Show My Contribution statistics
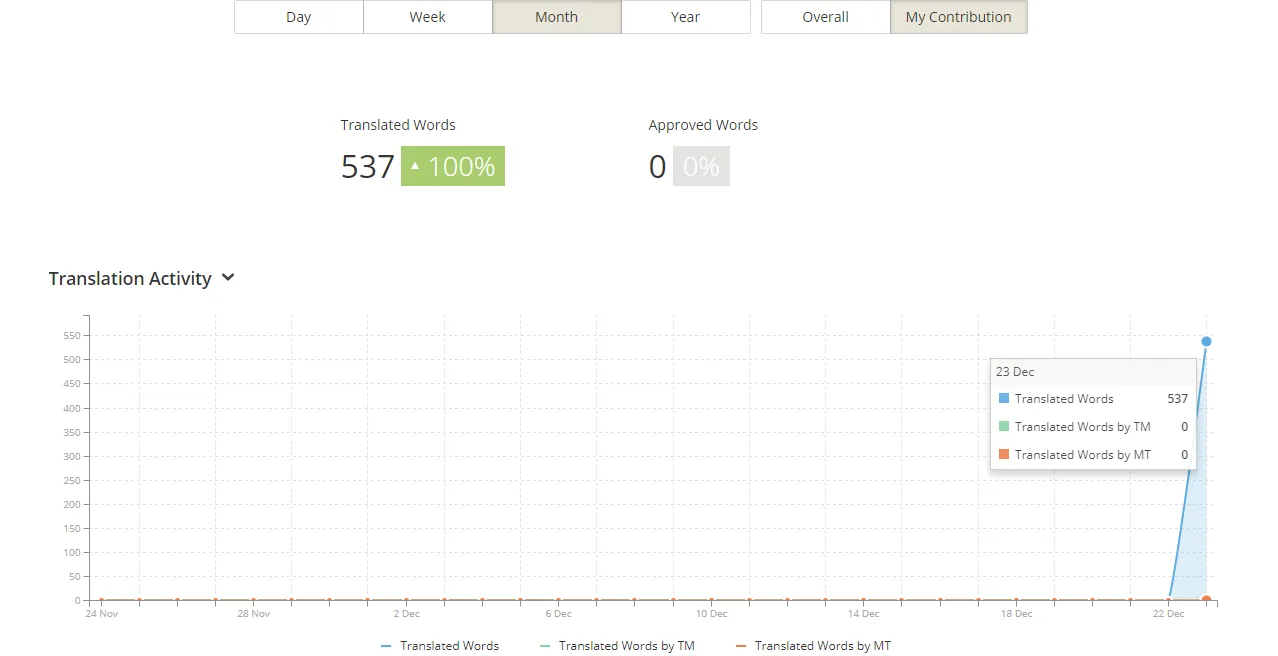 pos(959,17)
